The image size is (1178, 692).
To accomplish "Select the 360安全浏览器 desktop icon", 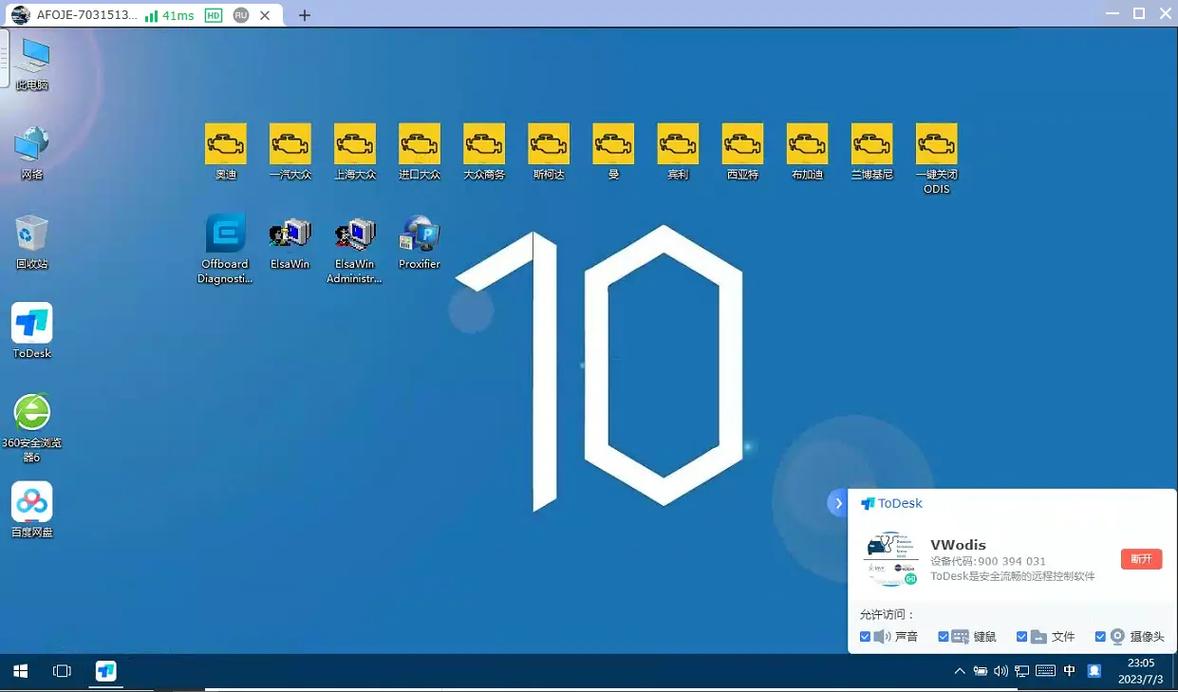I will coord(32,427).
